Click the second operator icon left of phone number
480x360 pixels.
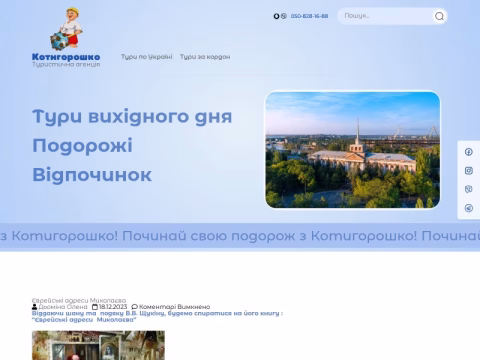coord(284,16)
